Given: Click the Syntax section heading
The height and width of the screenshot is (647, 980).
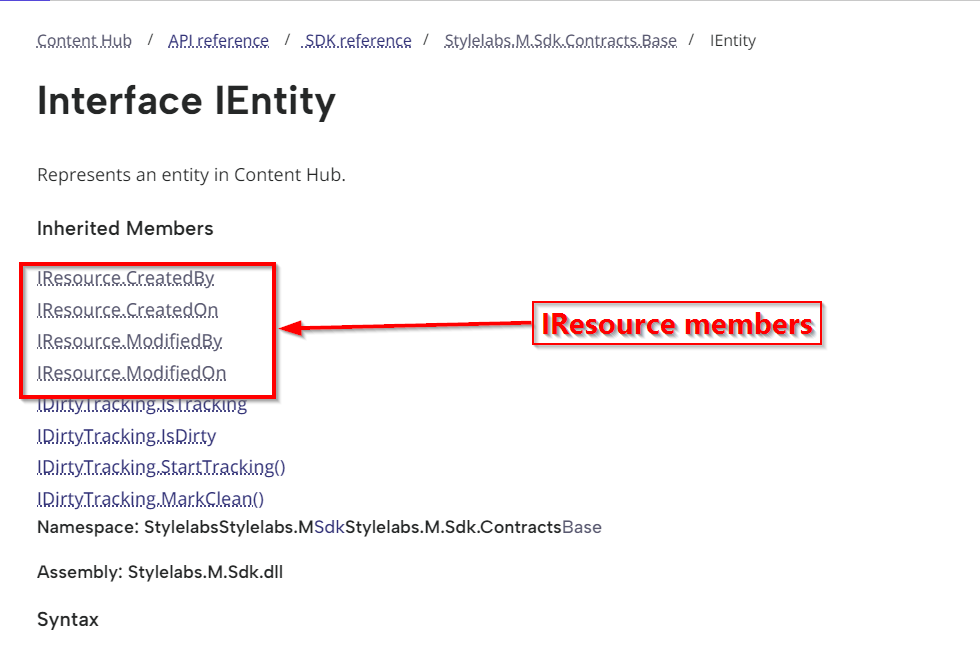Looking at the screenshot, I should click(x=68, y=620).
